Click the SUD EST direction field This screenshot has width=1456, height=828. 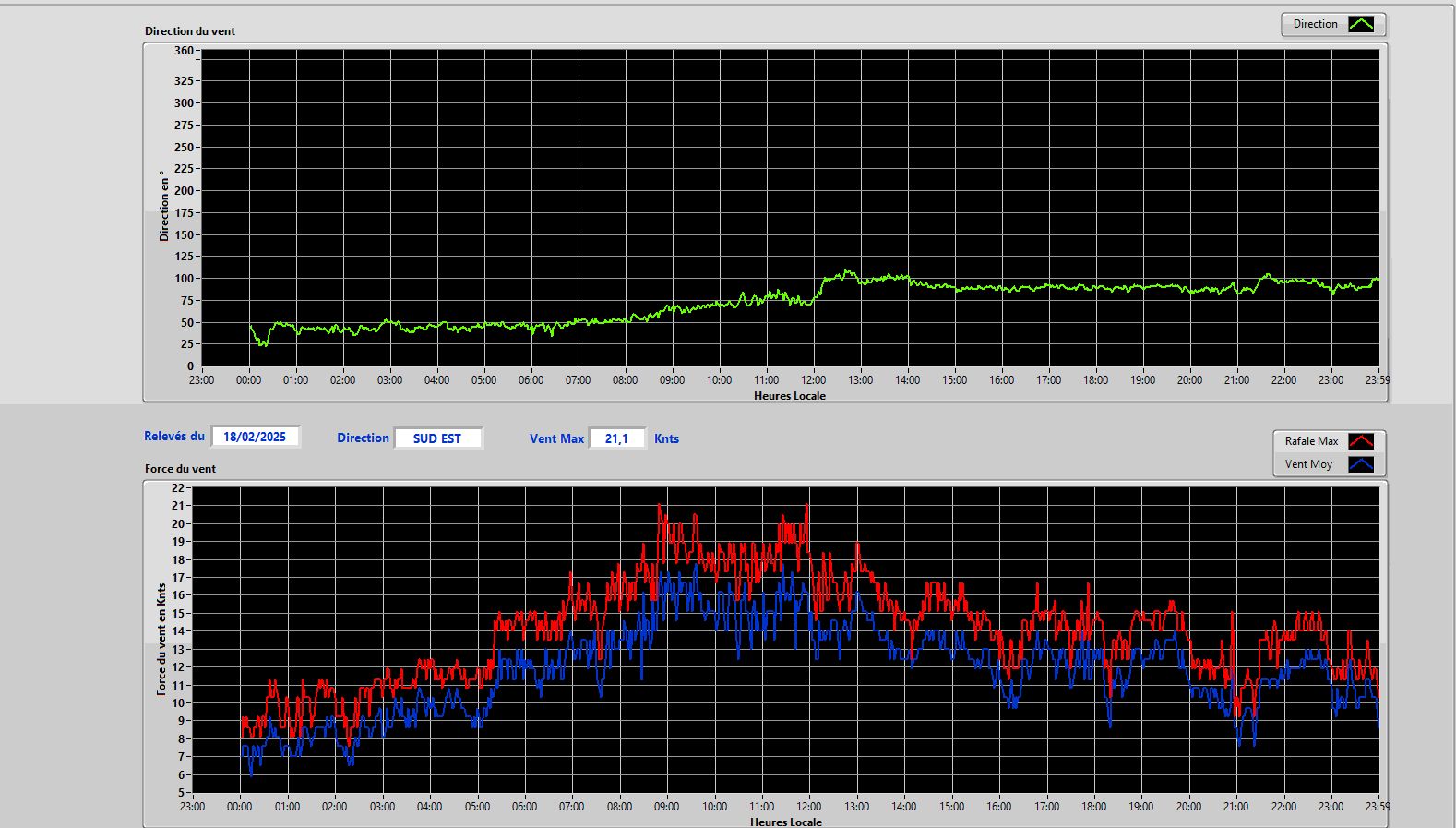tap(437, 438)
